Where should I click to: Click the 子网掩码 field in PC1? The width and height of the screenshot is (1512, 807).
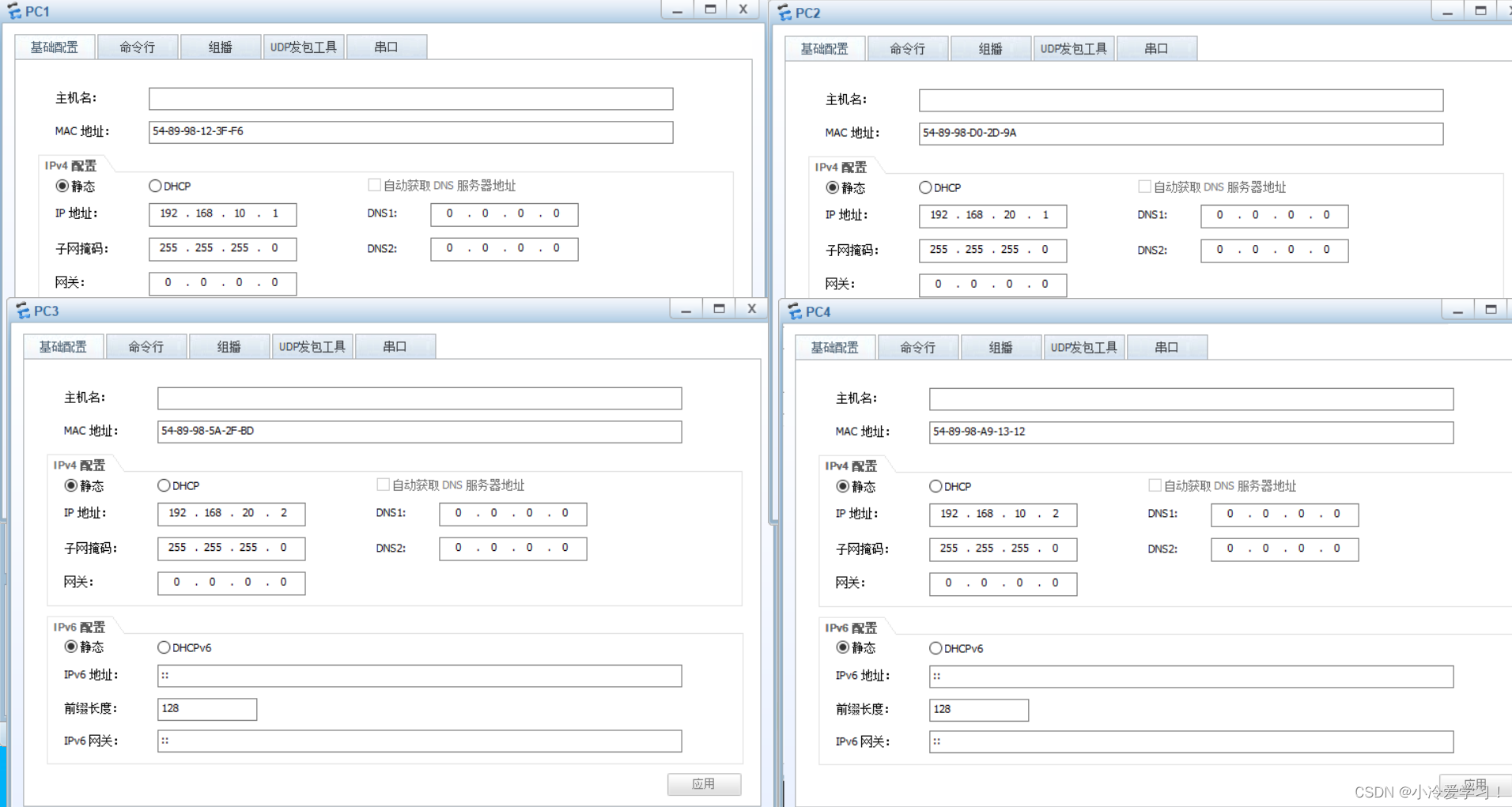pyautogui.click(x=223, y=248)
